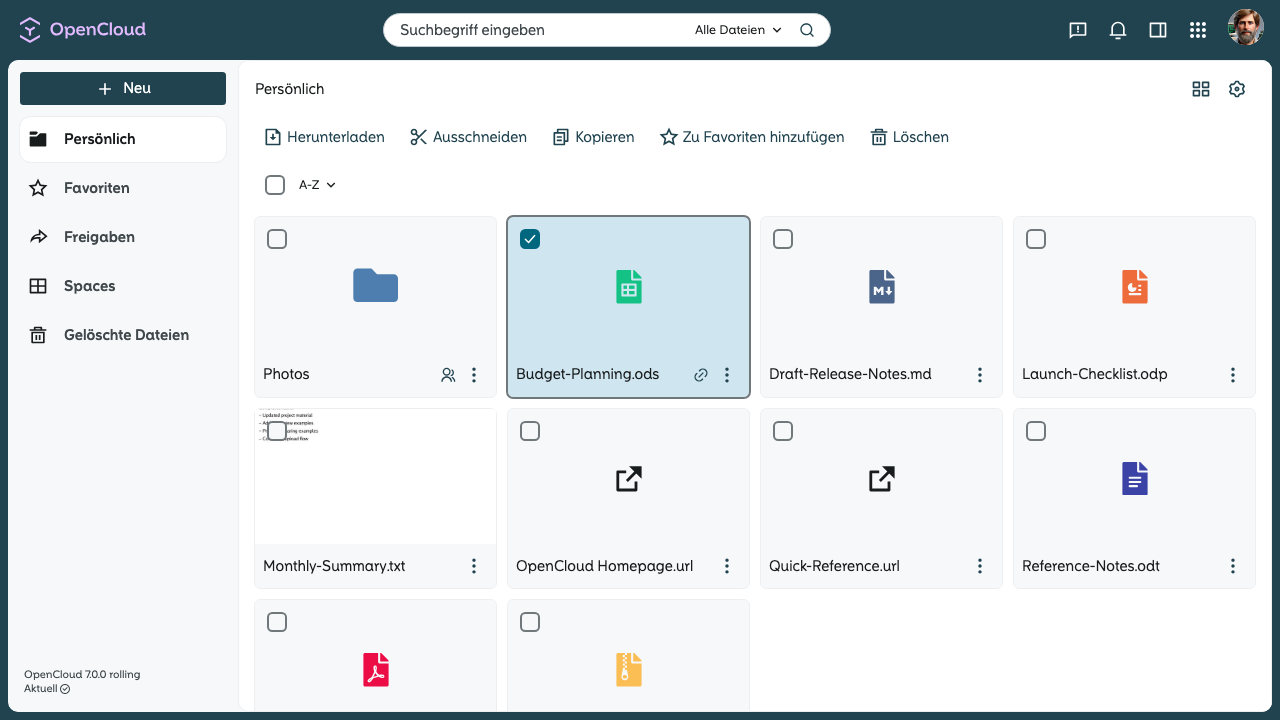Expand the A-Z sort dropdown
Viewport: 1280px width, 720px height.
click(x=317, y=185)
